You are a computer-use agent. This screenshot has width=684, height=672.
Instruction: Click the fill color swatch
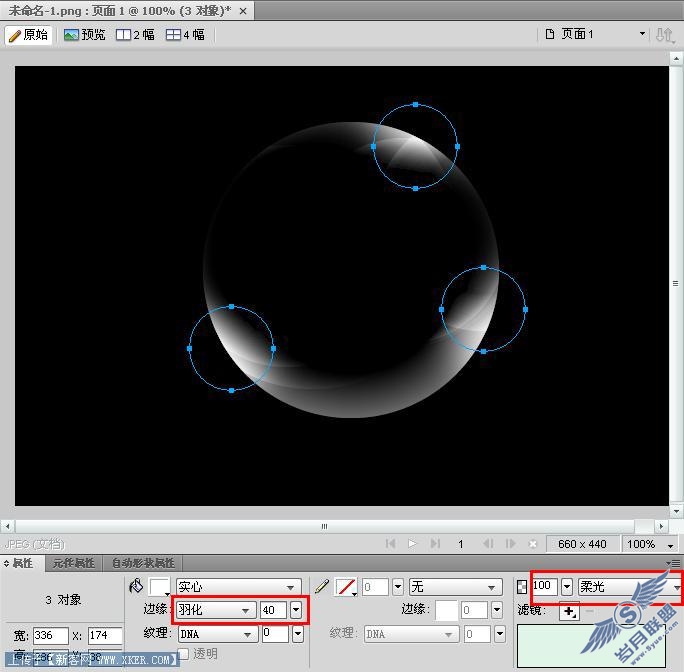(x=159, y=587)
